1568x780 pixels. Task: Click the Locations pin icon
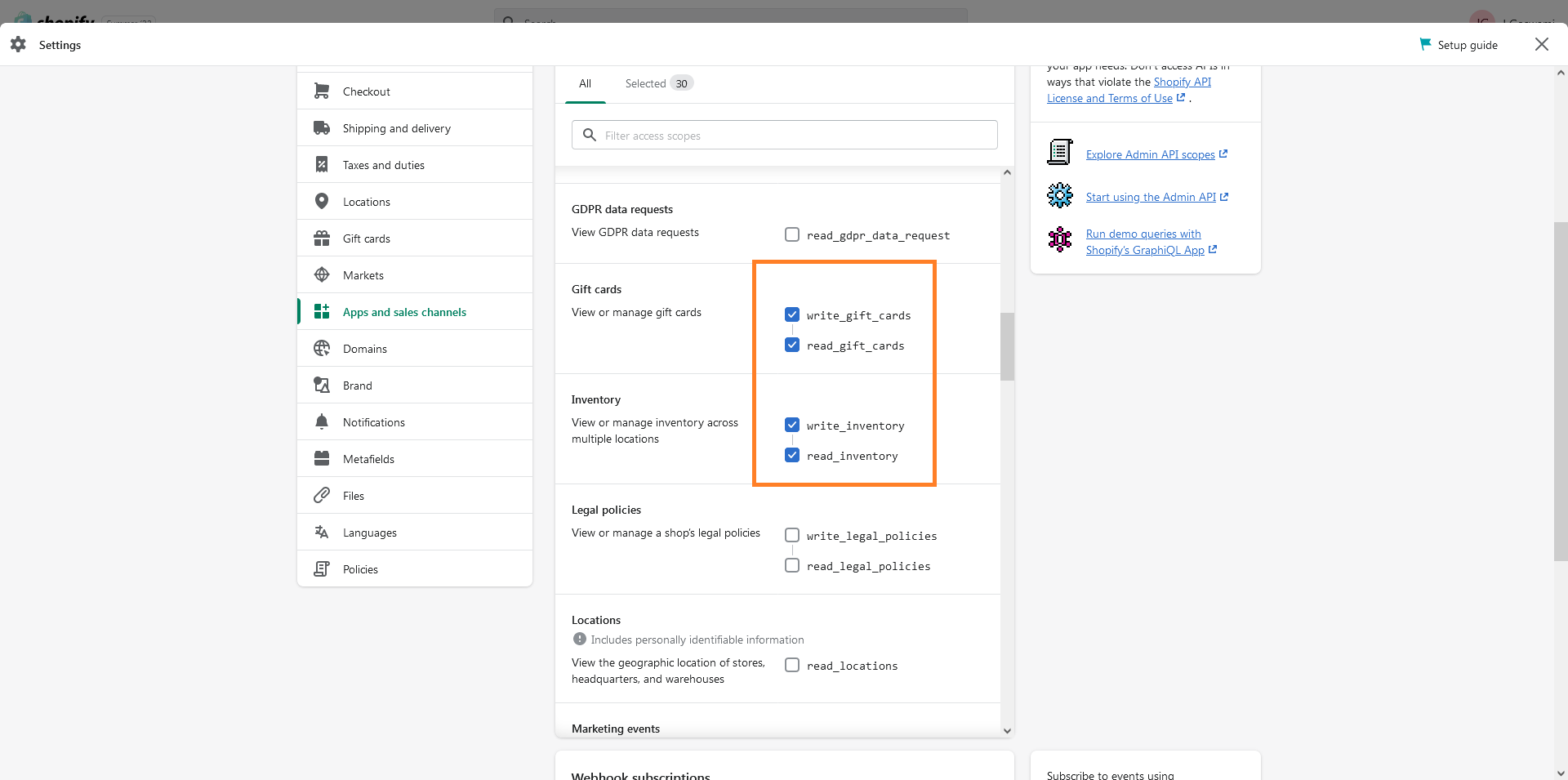[322, 202]
